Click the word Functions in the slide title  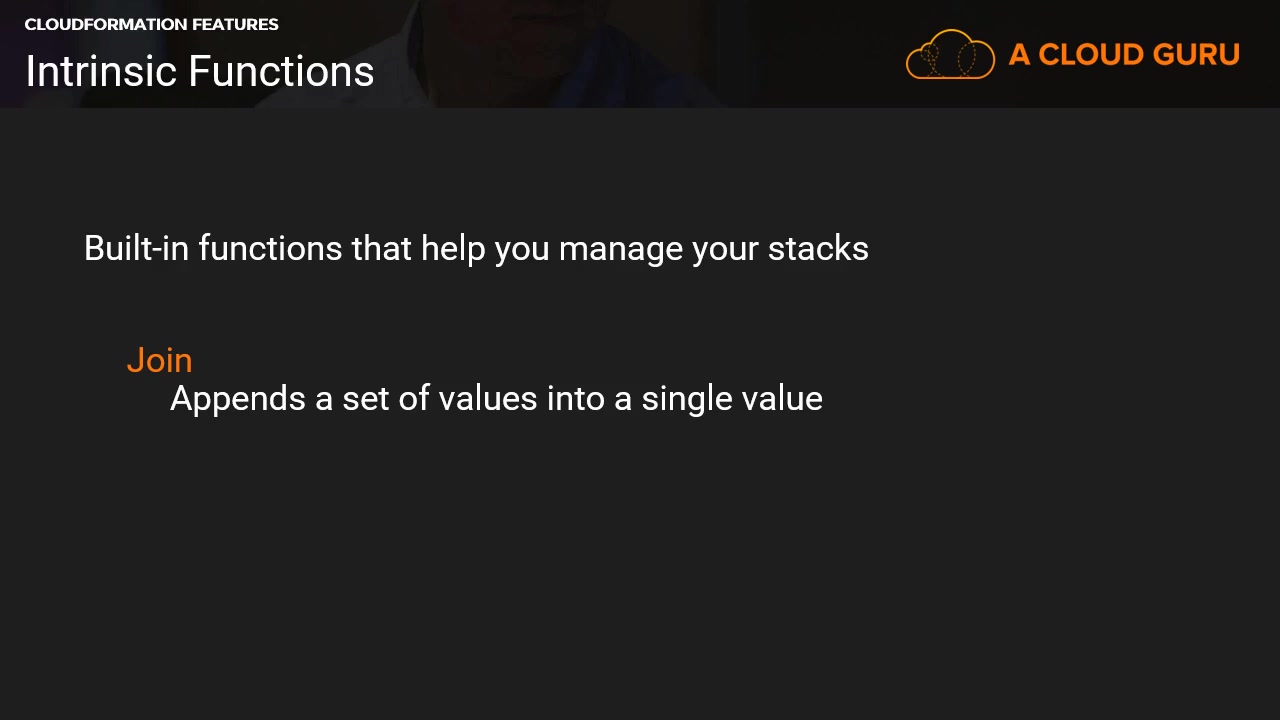281,72
